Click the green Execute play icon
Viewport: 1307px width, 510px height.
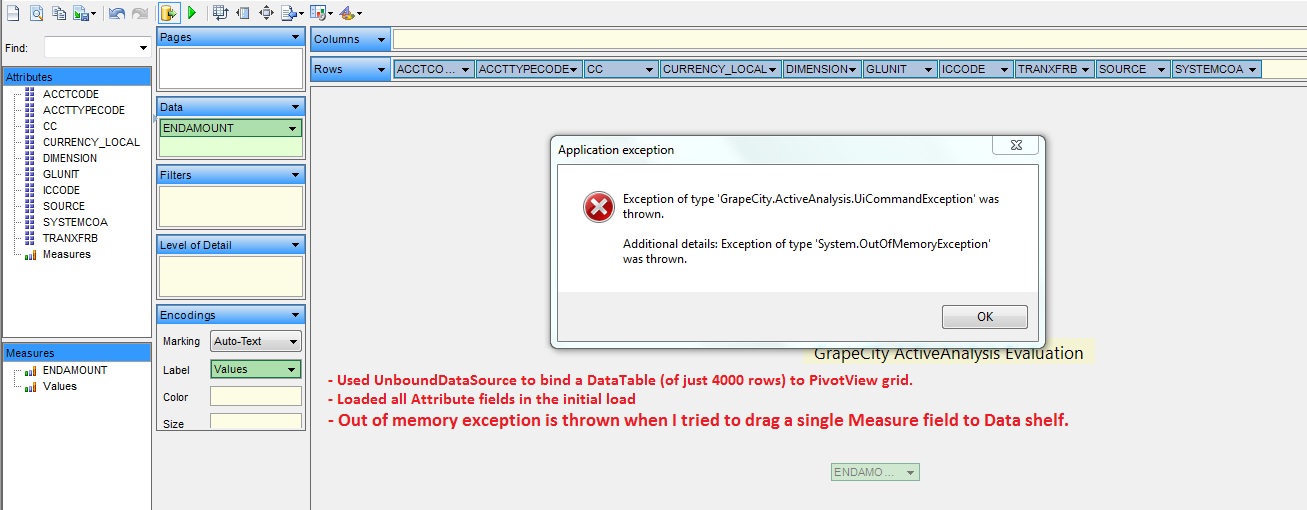click(x=191, y=13)
